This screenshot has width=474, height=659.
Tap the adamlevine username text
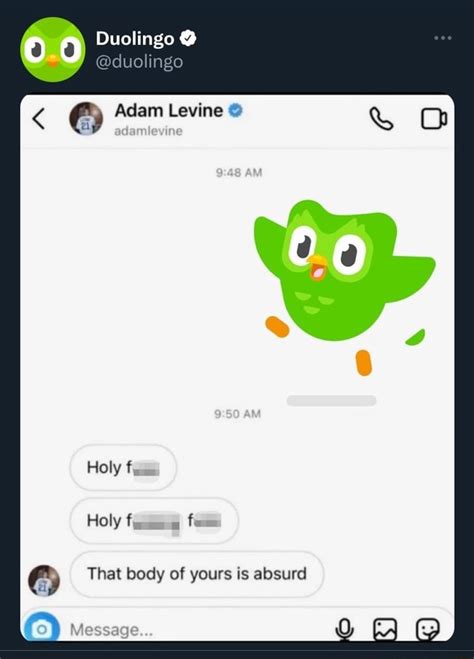(x=148, y=131)
